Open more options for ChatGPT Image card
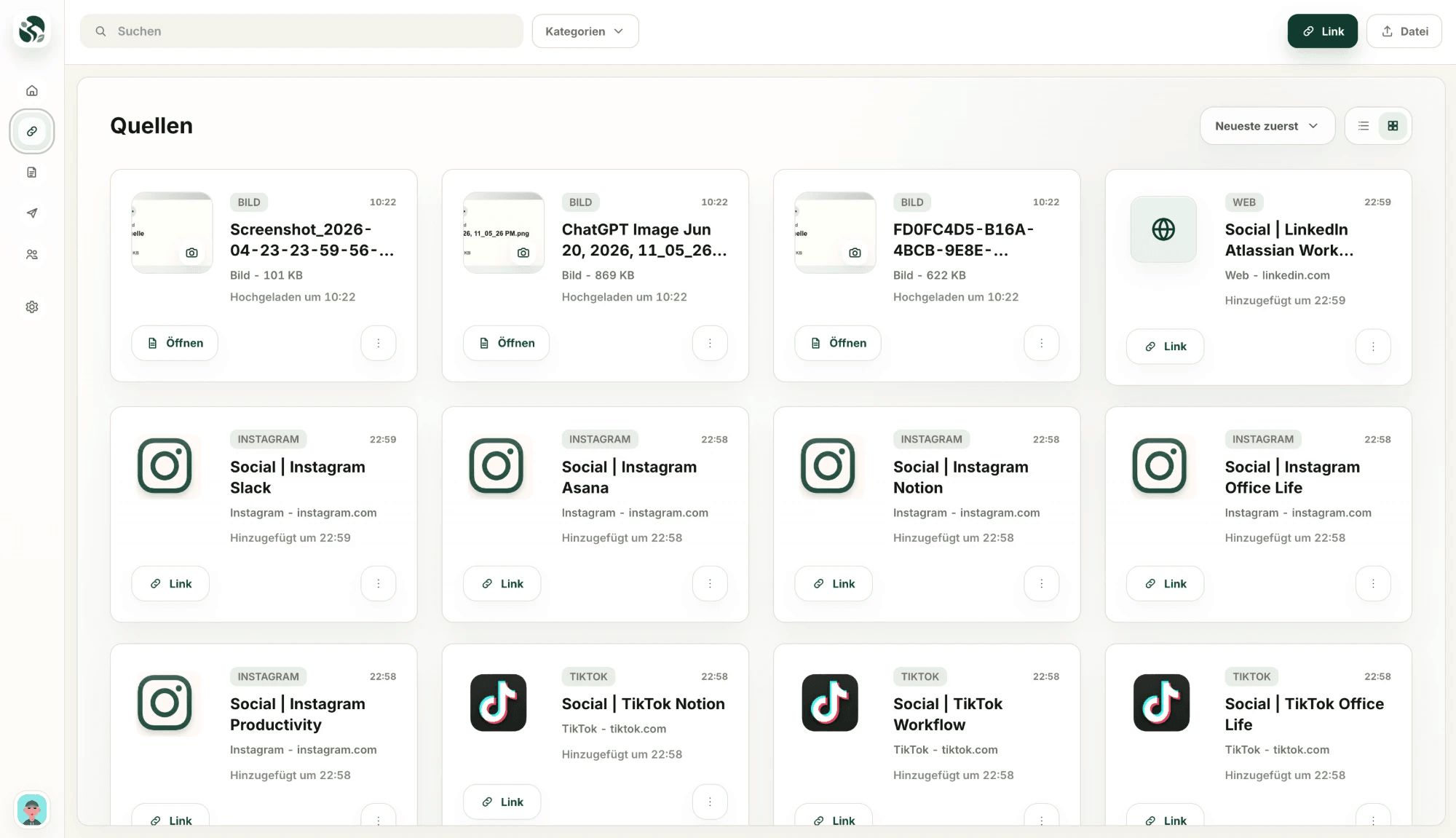The height and width of the screenshot is (838, 1456). [x=710, y=343]
